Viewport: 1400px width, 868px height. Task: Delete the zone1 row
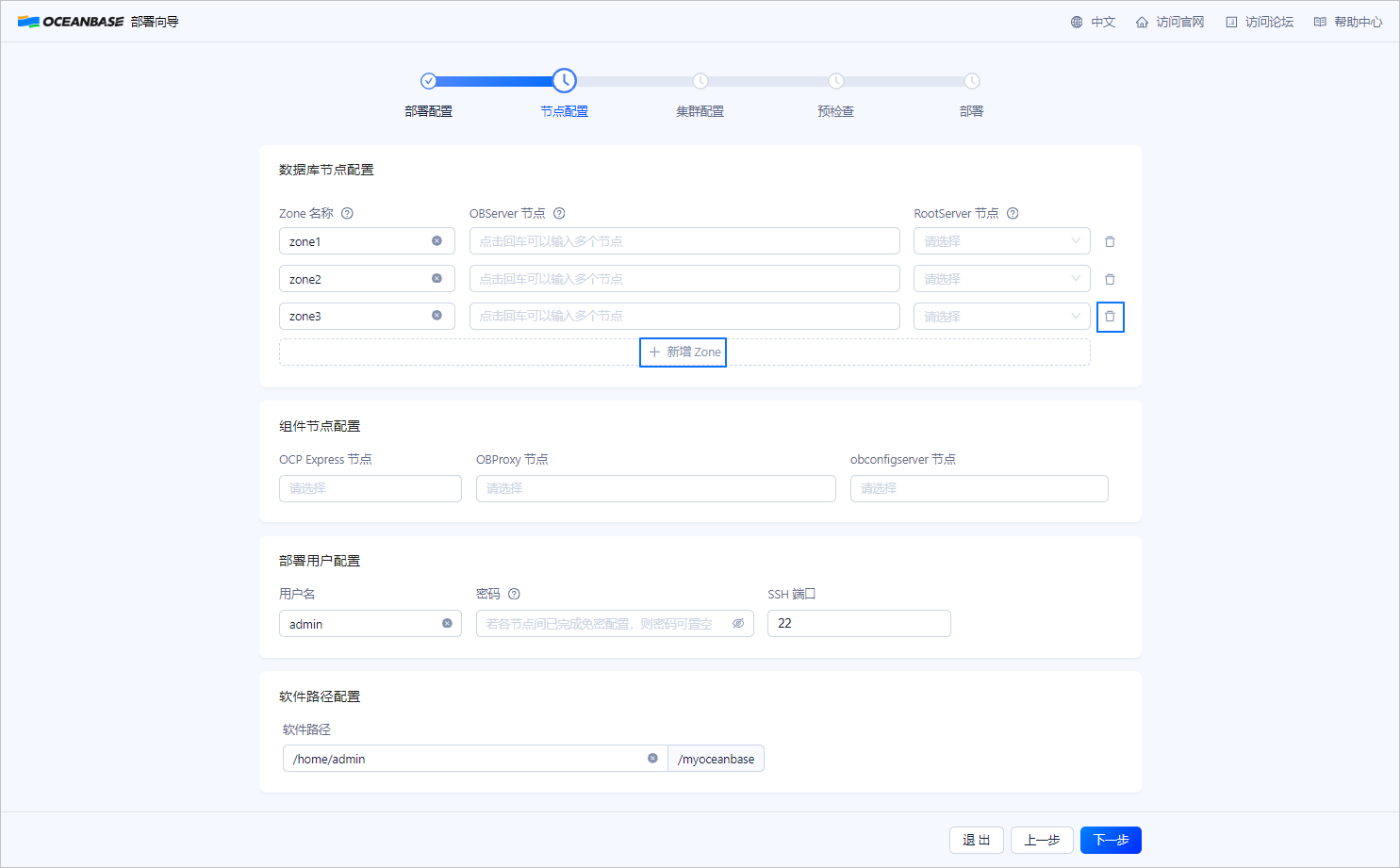tap(1110, 241)
